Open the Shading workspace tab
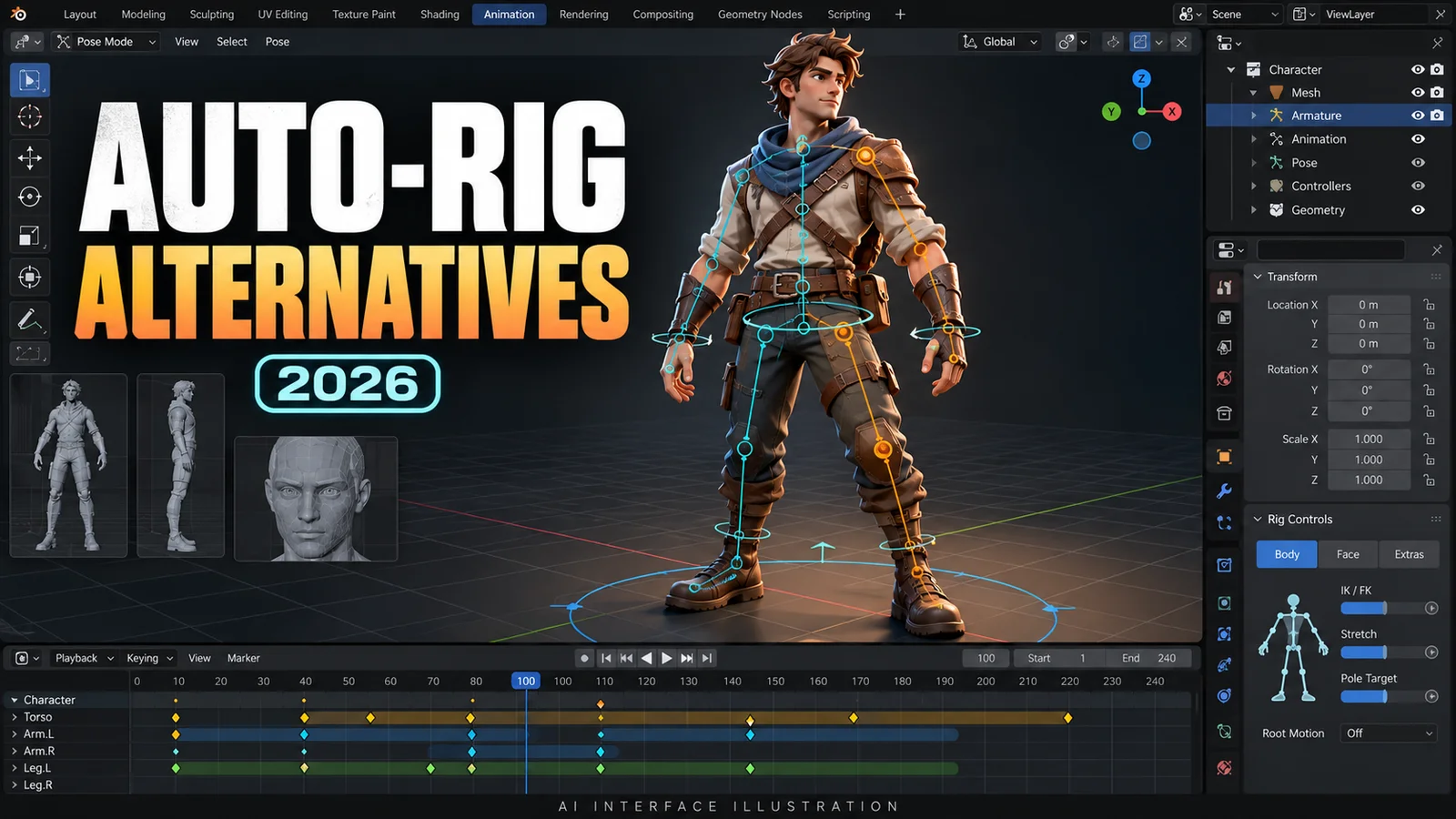The height and width of the screenshot is (819, 1456). 440,15
